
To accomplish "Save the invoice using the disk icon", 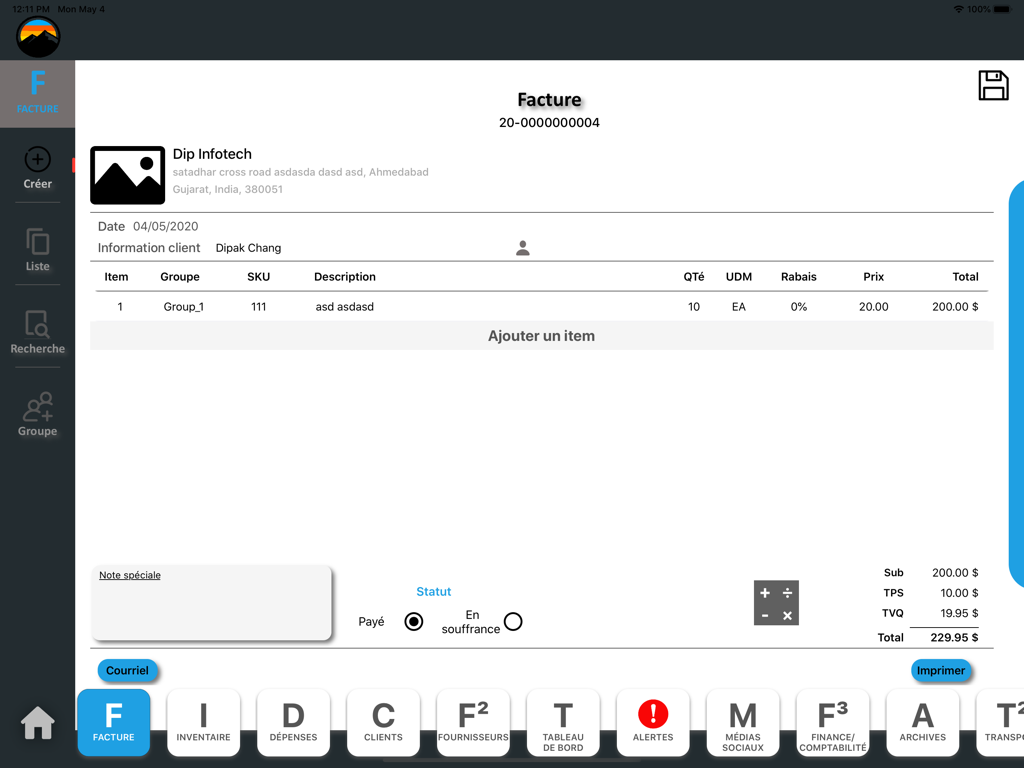I will (993, 86).
